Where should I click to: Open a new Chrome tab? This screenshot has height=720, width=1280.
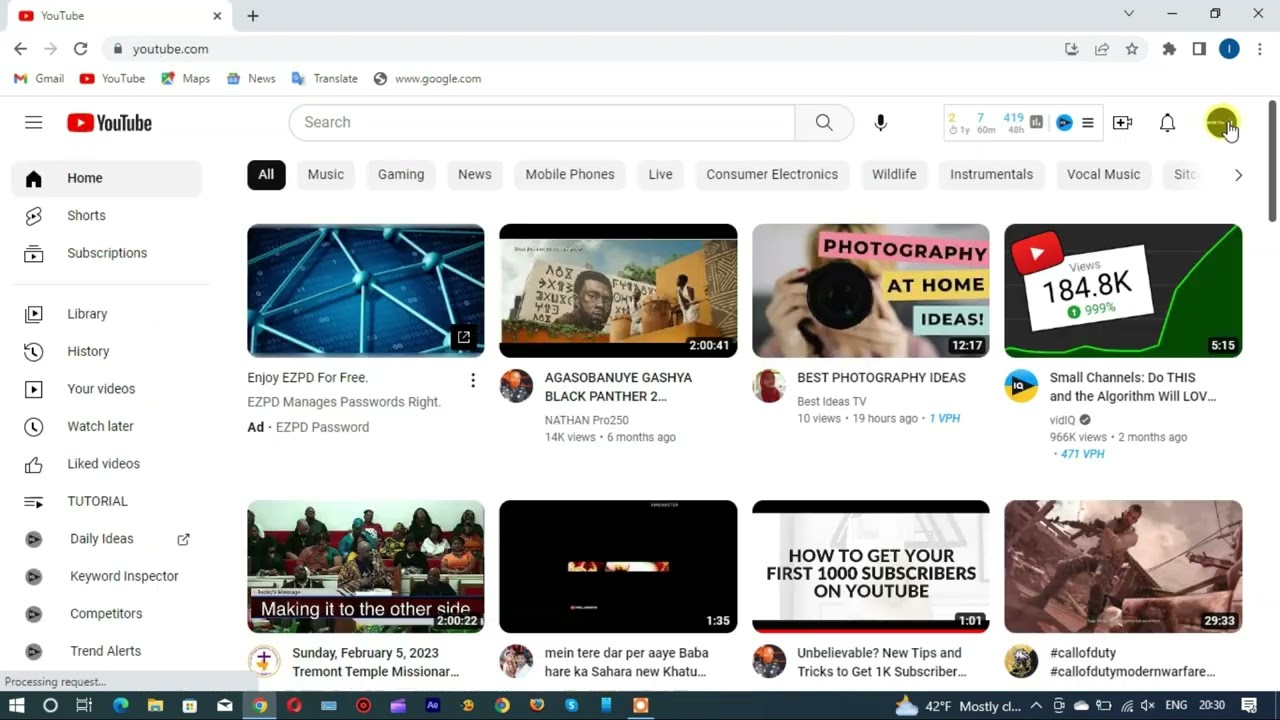click(x=253, y=16)
